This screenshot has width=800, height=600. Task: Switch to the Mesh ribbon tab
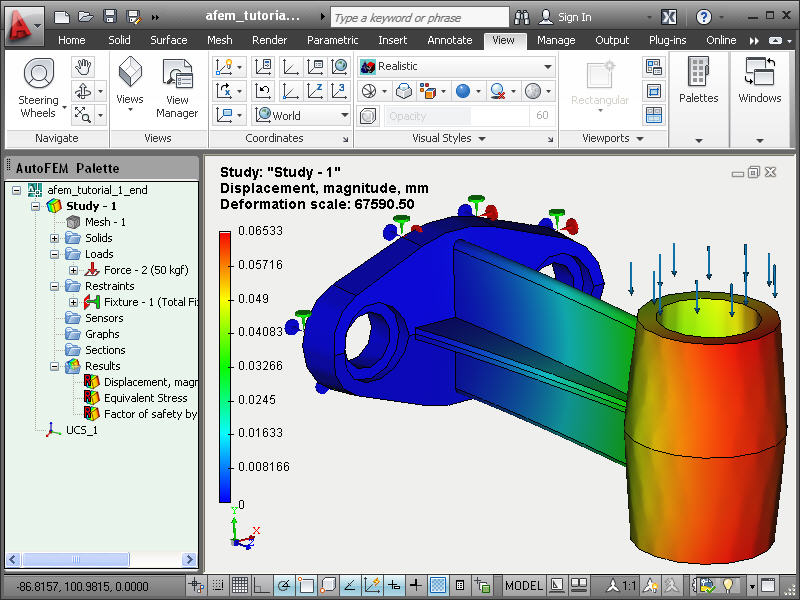(219, 40)
